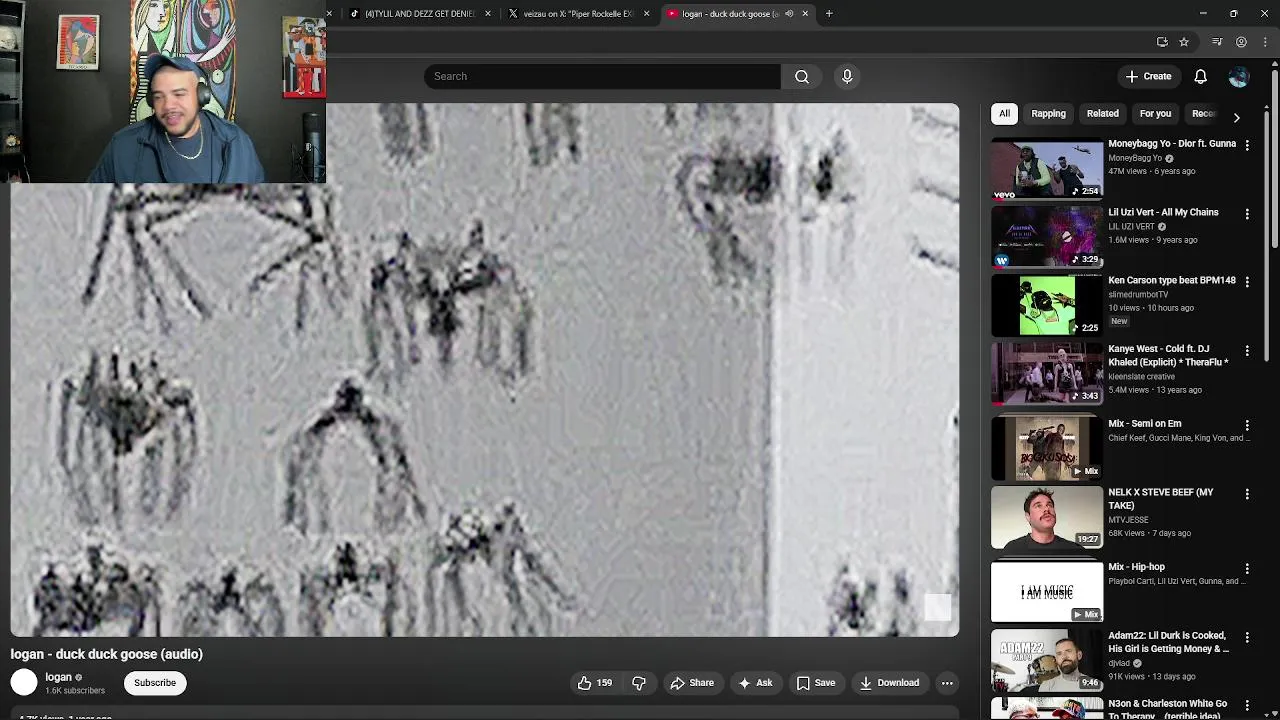1280x720 pixels.
Task: Like the video with thumbs up
Action: [x=594, y=683]
